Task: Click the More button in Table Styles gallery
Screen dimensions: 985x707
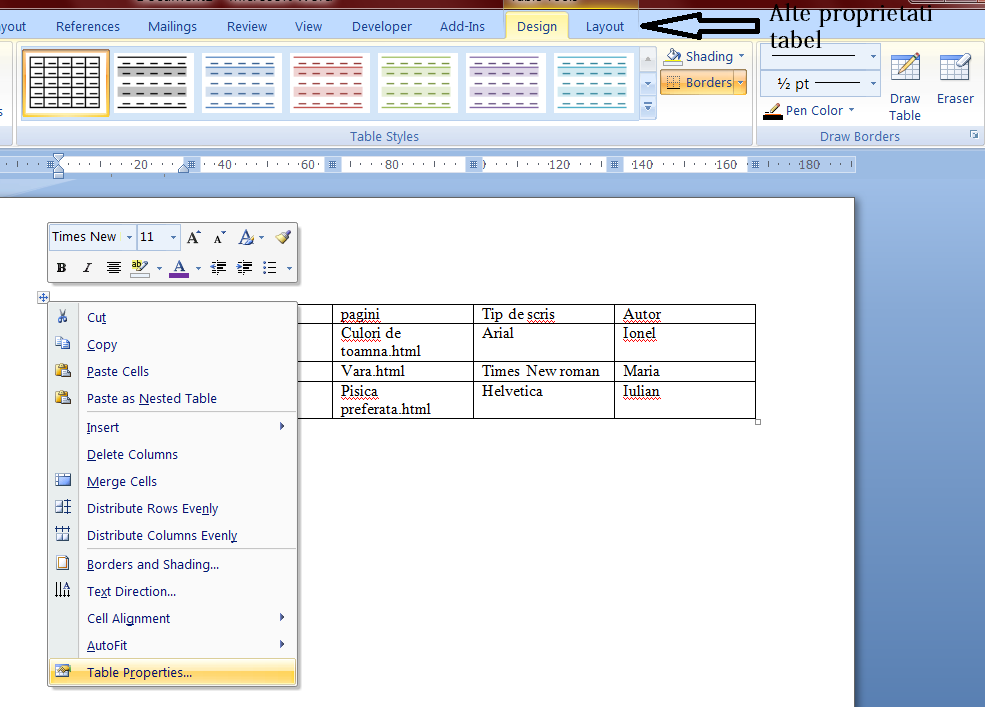Action: point(648,107)
